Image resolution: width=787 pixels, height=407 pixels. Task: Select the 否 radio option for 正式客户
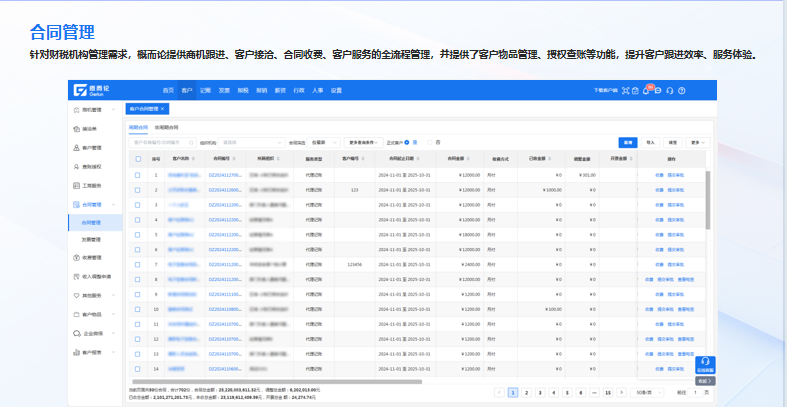pos(430,142)
